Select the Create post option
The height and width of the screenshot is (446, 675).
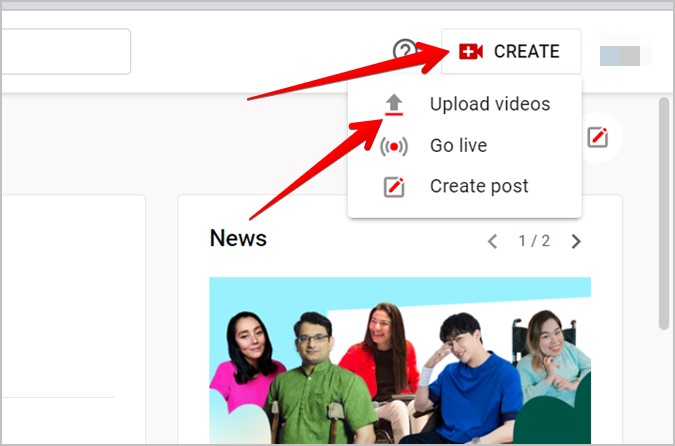click(464, 186)
